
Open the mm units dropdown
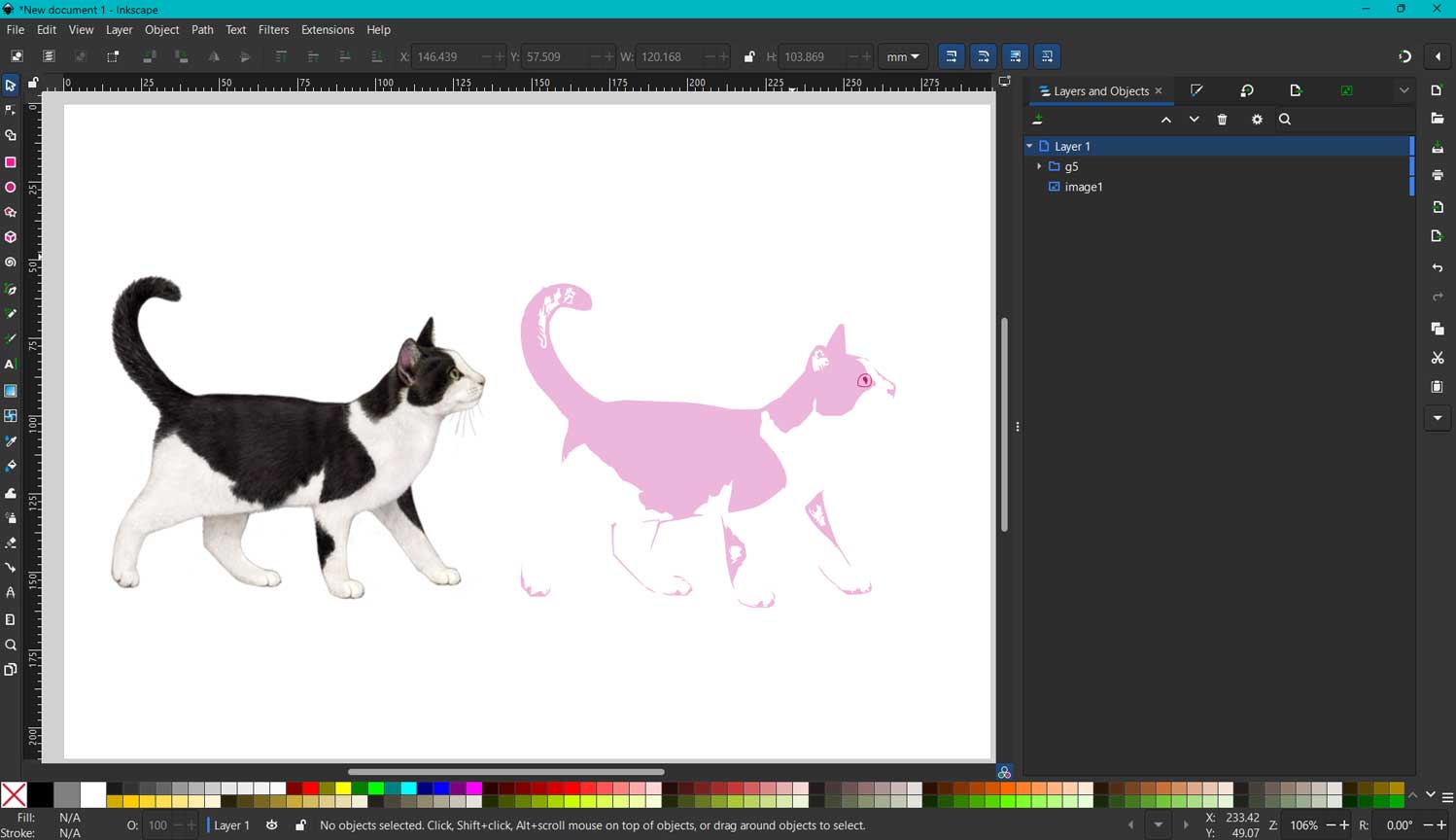coord(903,56)
